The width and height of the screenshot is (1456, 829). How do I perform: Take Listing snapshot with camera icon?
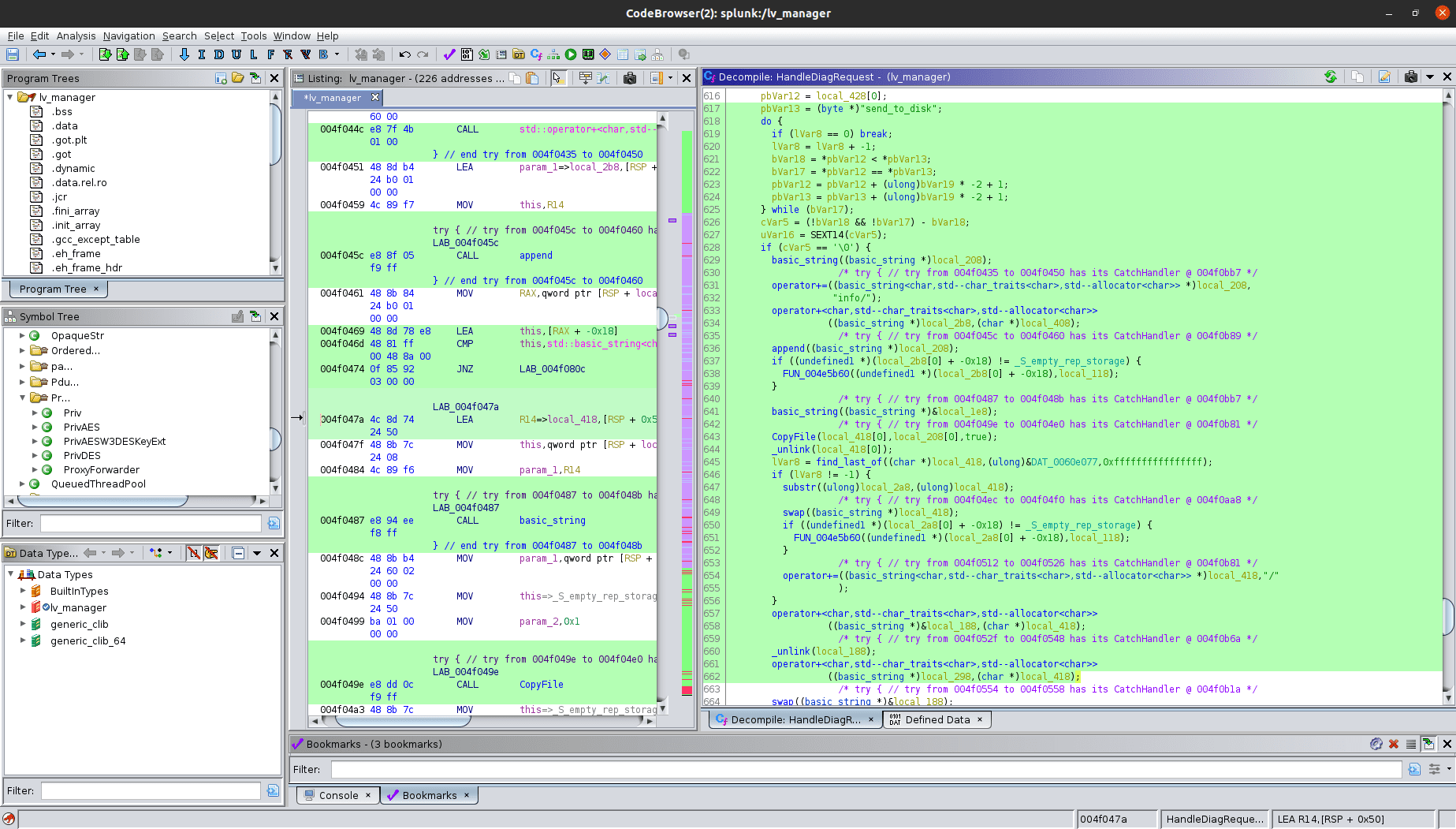[x=629, y=78]
